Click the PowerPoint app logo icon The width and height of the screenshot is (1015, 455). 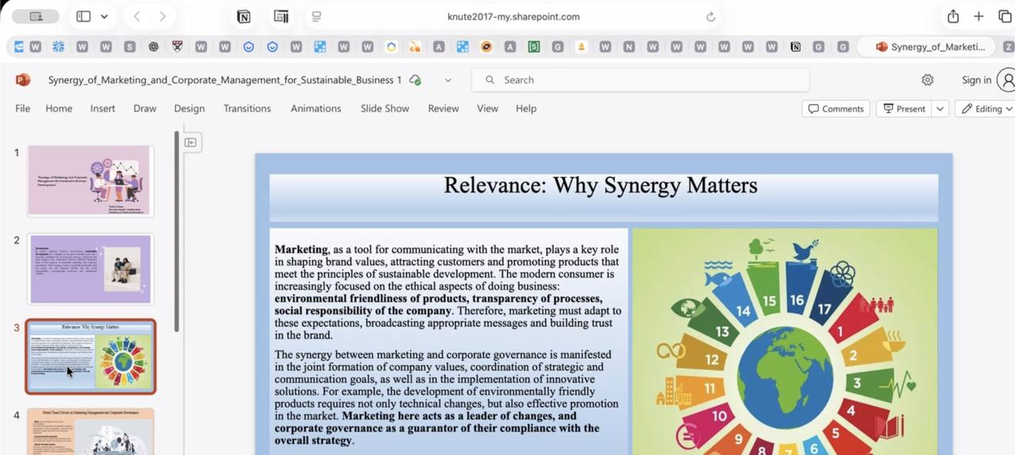click(x=23, y=80)
